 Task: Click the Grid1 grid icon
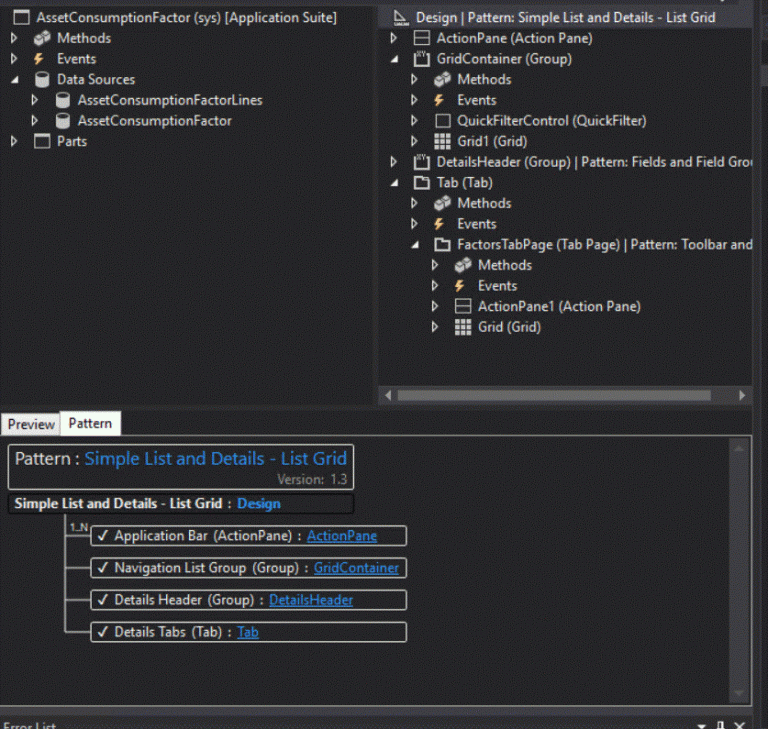point(443,142)
